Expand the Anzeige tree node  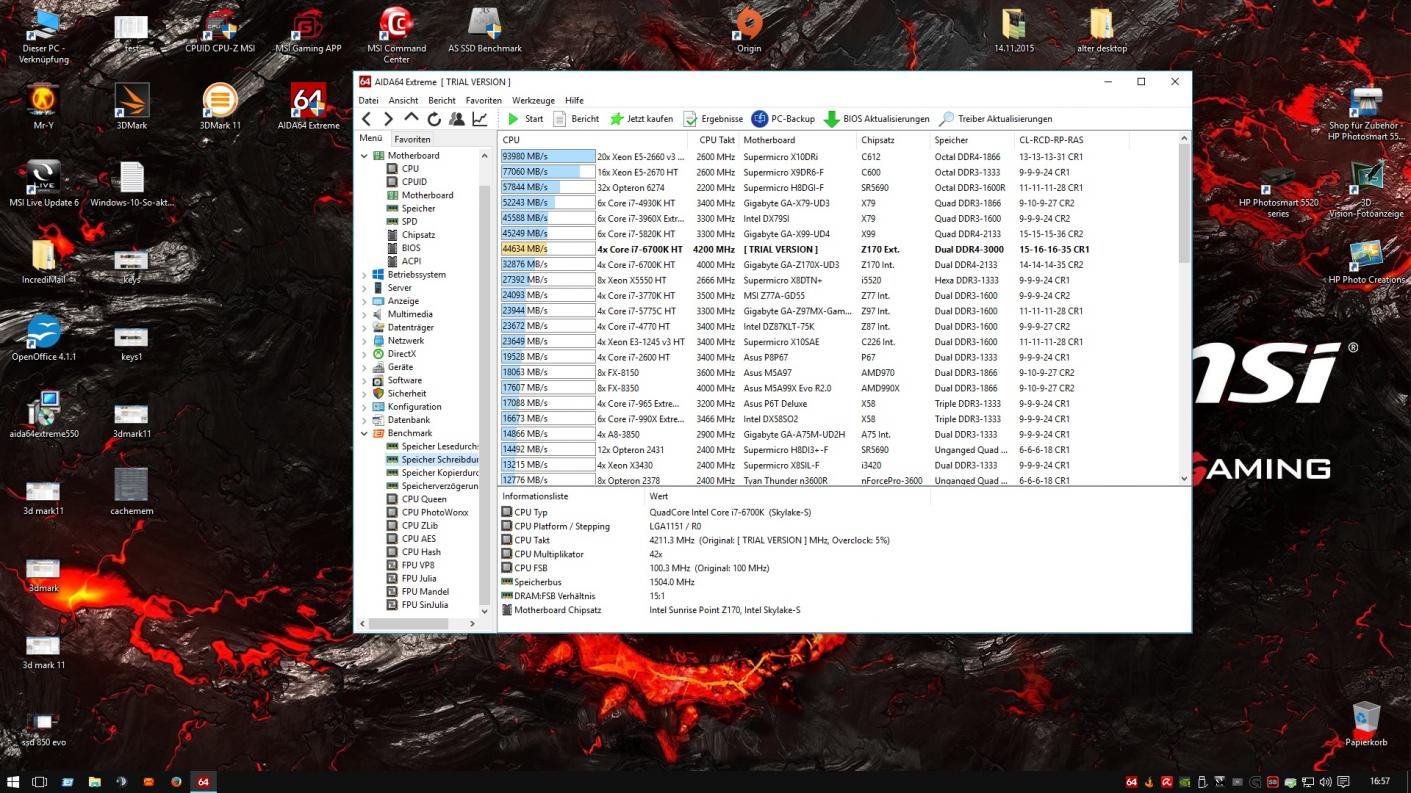(x=364, y=301)
